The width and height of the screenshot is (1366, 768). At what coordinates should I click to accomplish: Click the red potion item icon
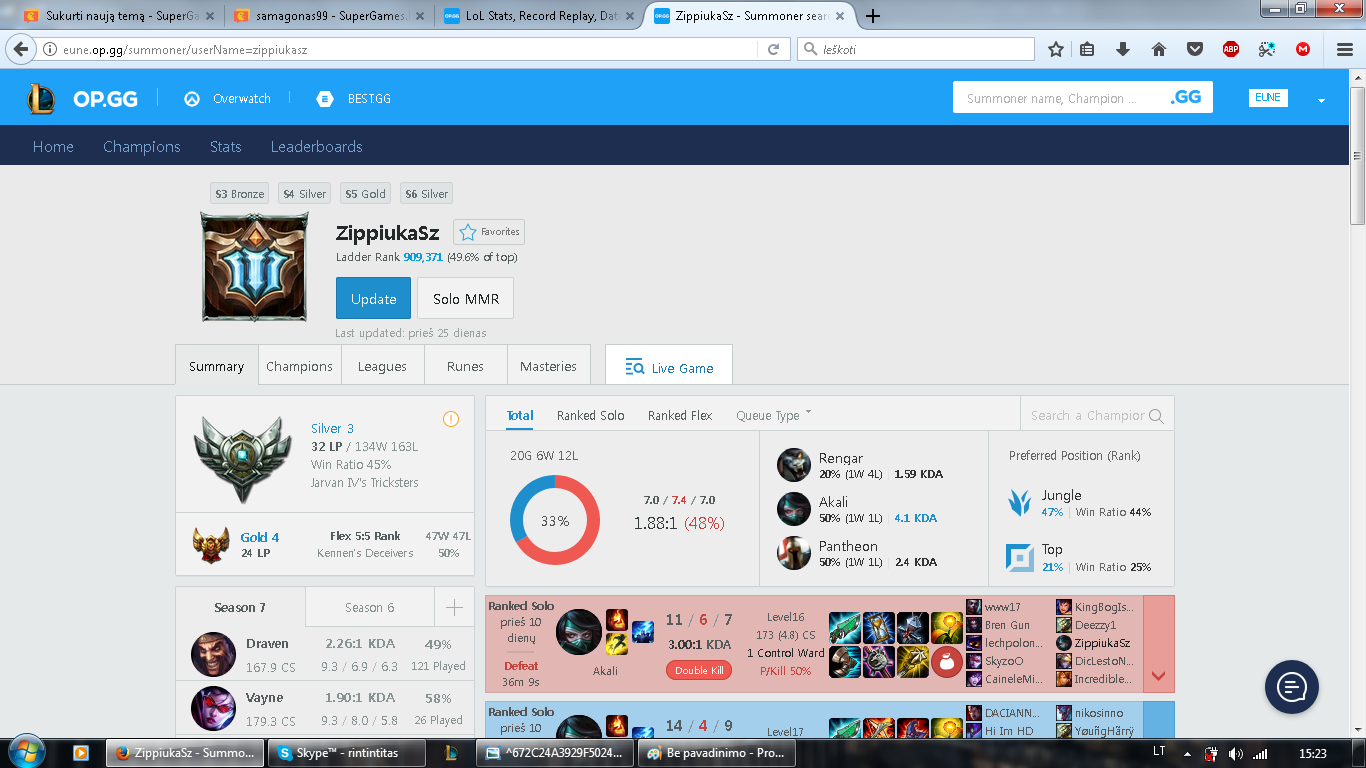coord(947,661)
